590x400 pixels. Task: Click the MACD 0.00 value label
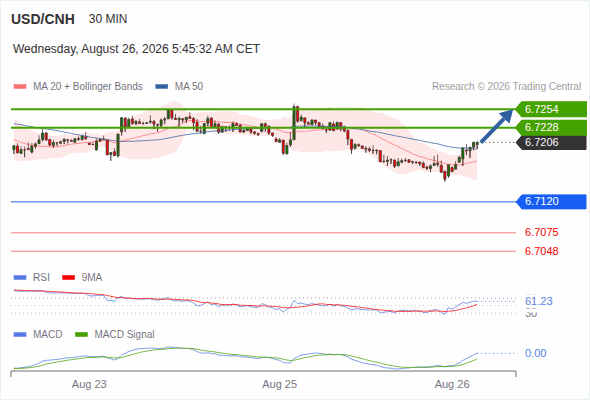click(x=536, y=353)
